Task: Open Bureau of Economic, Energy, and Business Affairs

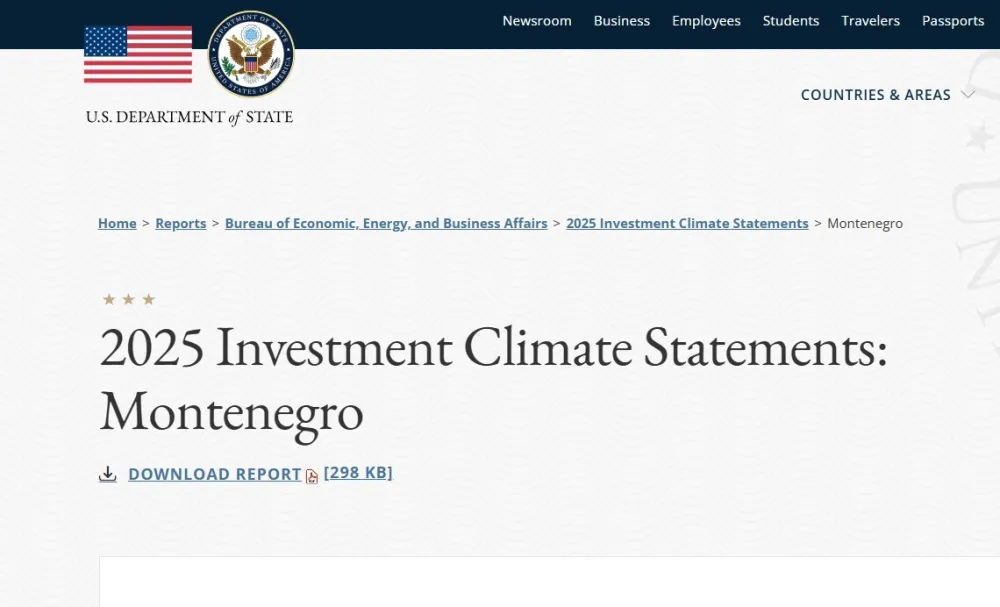Action: [x=386, y=224]
